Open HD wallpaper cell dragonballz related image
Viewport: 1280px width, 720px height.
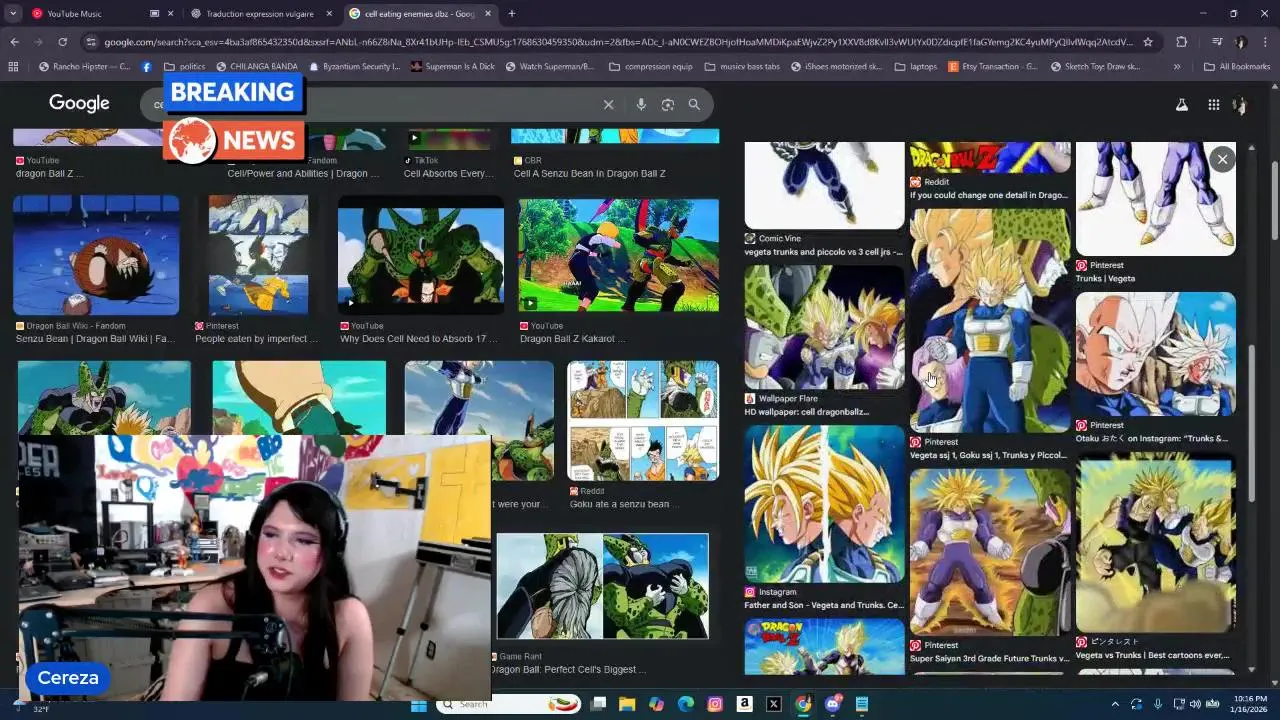point(824,328)
